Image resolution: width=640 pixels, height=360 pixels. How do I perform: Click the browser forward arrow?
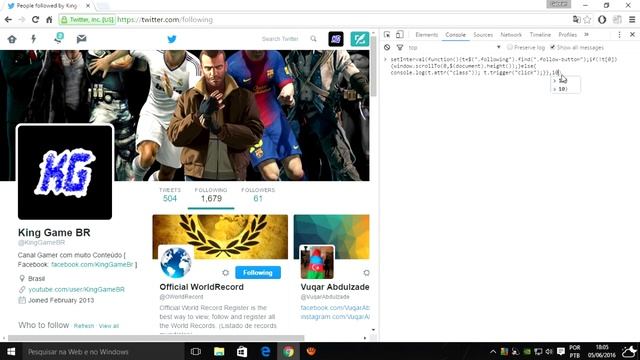click(x=22, y=20)
